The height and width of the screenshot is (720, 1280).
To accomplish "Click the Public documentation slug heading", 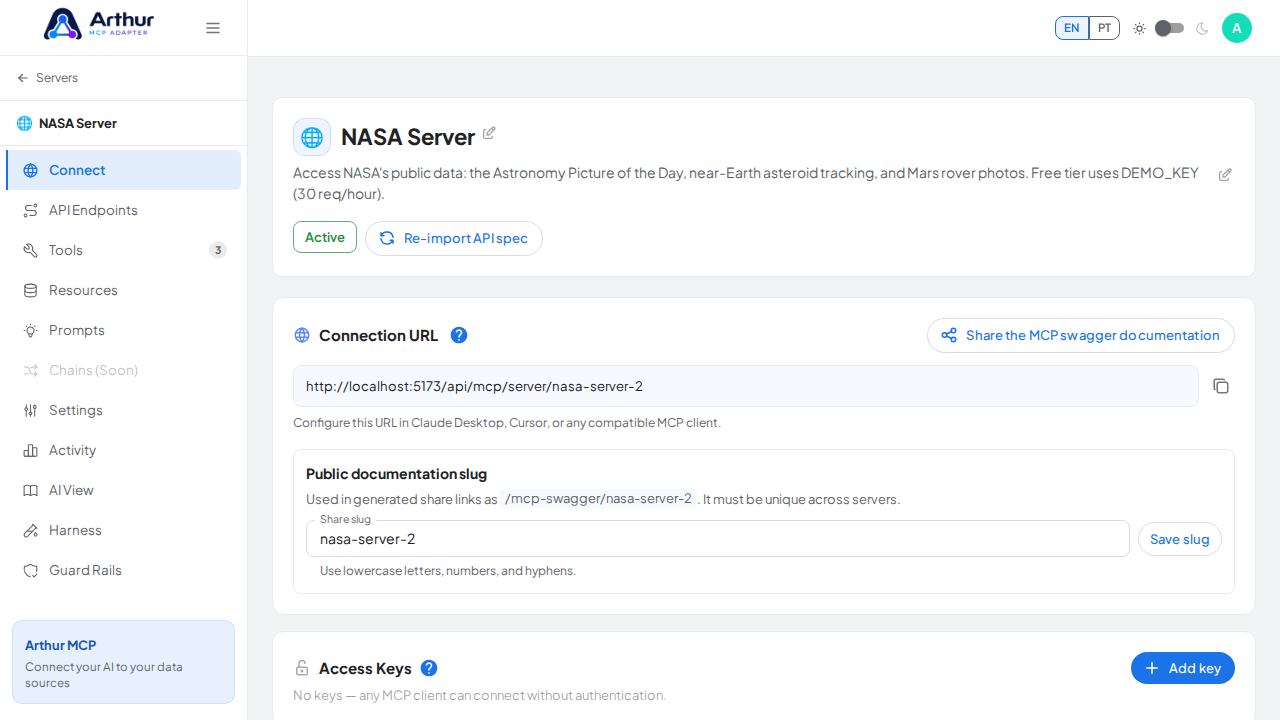I will 396,474.
